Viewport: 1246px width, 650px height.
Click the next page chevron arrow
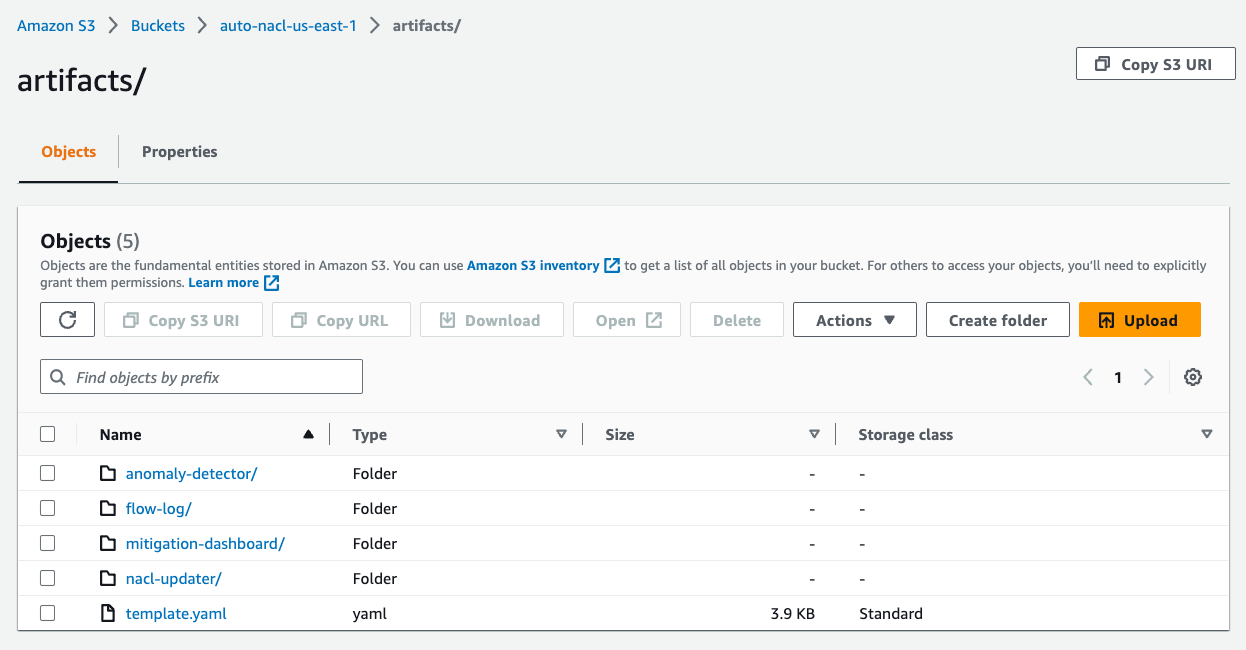1148,377
